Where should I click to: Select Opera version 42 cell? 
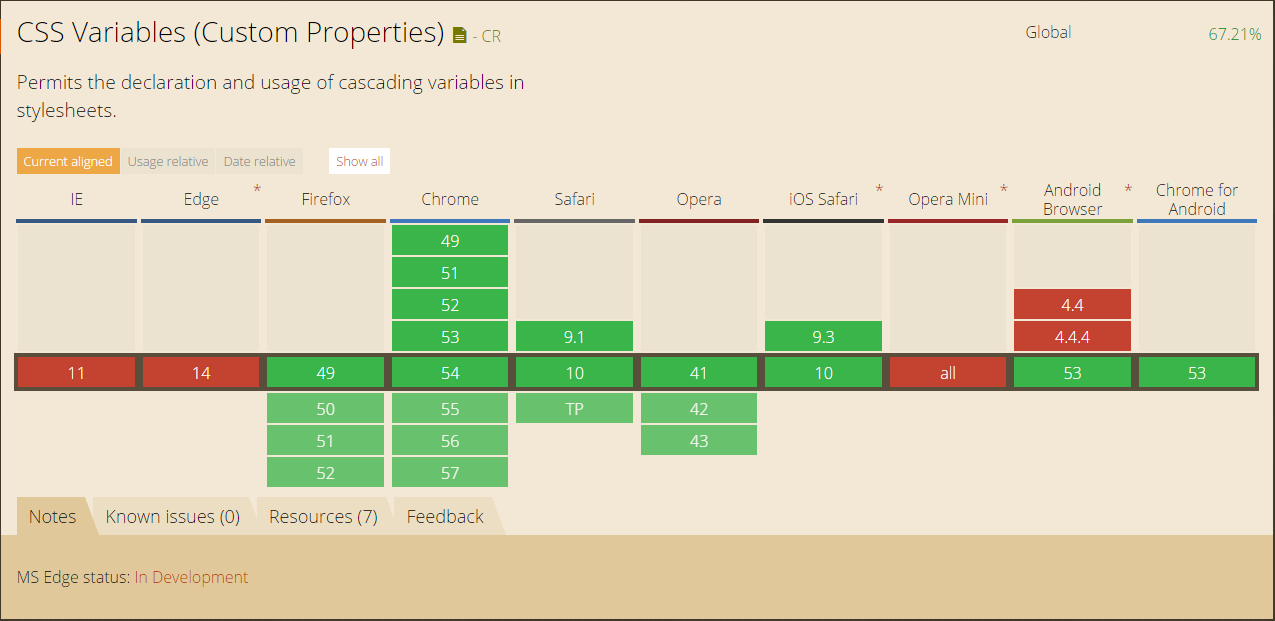click(699, 408)
